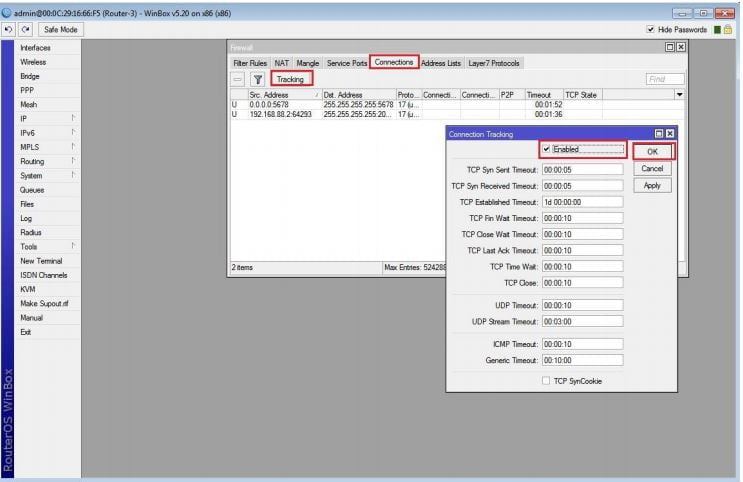This screenshot has width=743, height=482.
Task: Click the undo arrow in the toolbar
Action: pos(9,29)
